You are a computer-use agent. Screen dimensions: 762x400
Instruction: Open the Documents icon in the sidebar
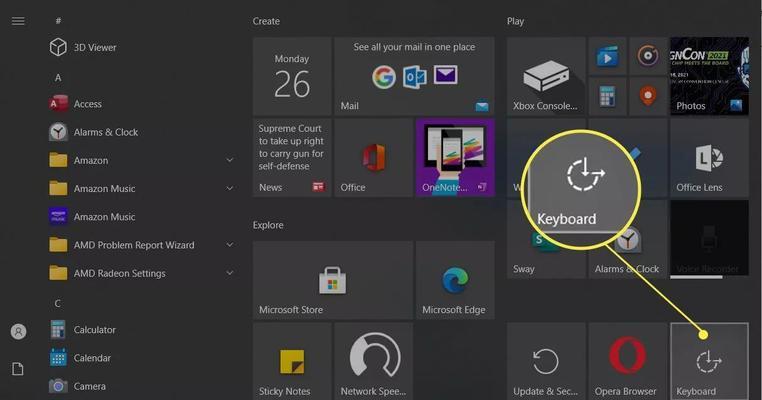coord(18,369)
